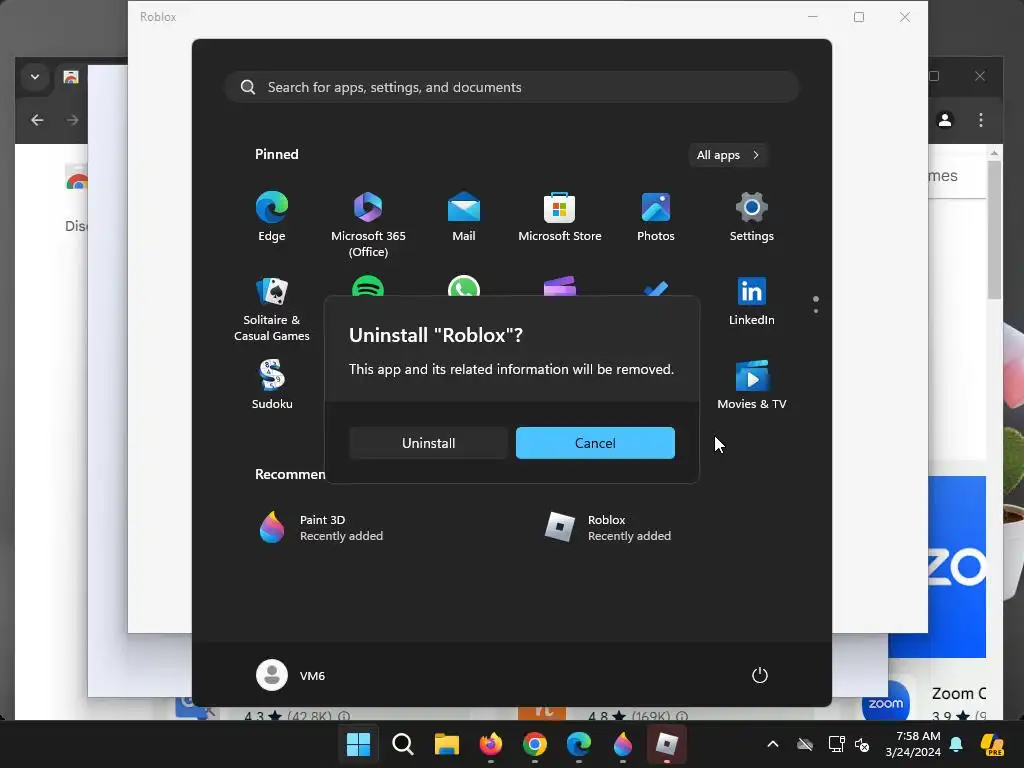
Task: Click the Chrome forward arrow
Action: 72,120
